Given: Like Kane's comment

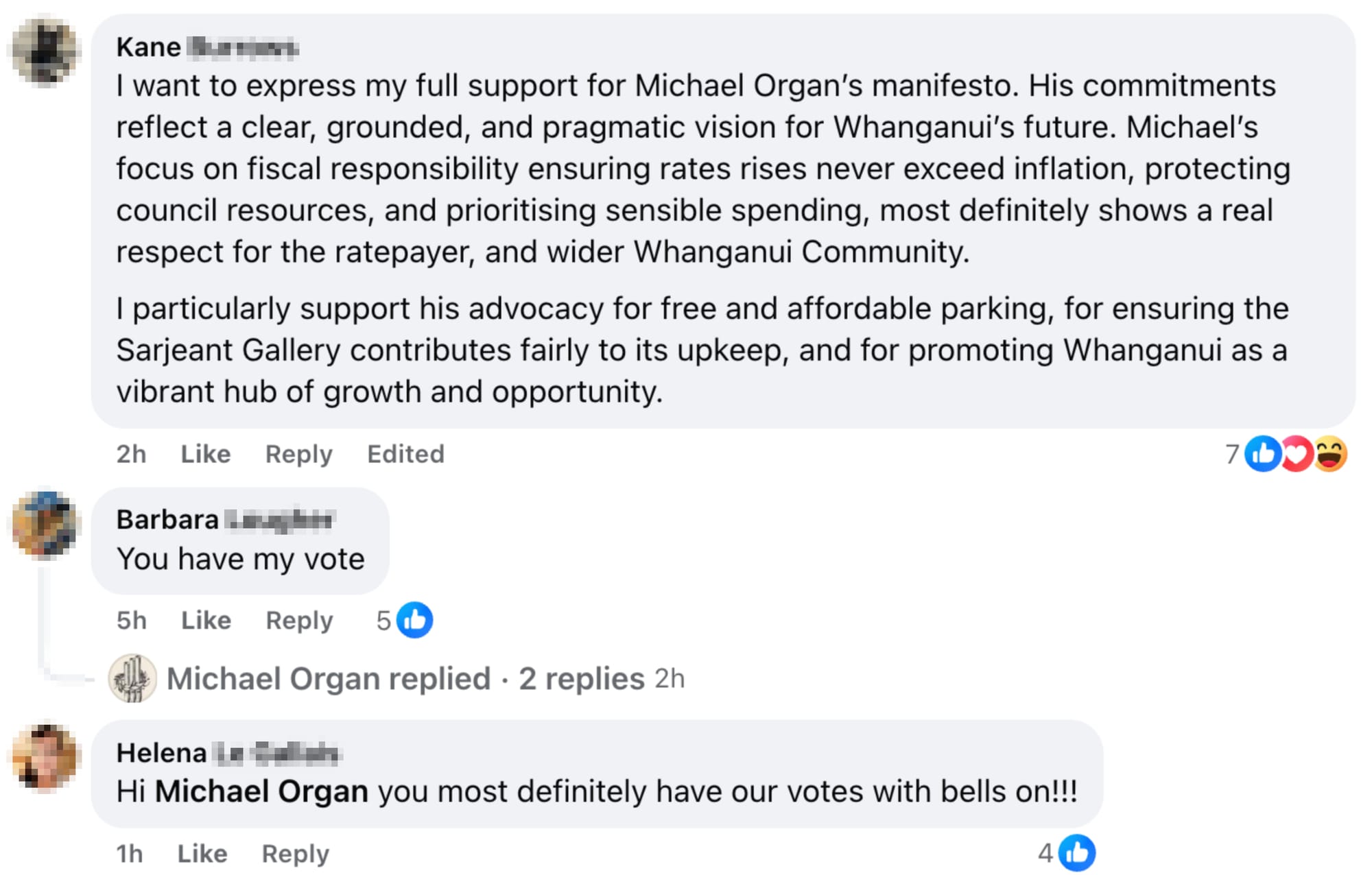Looking at the screenshot, I should [x=204, y=454].
